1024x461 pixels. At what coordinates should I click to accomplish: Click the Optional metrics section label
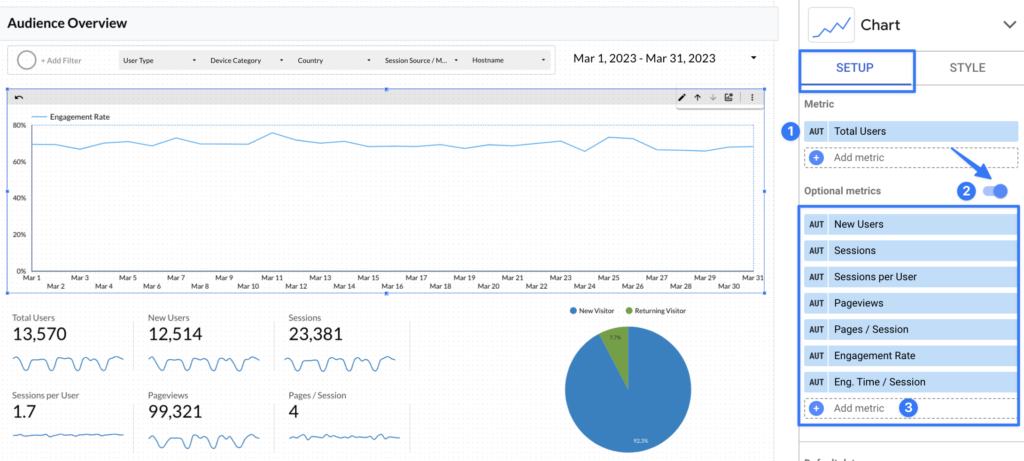point(842,191)
